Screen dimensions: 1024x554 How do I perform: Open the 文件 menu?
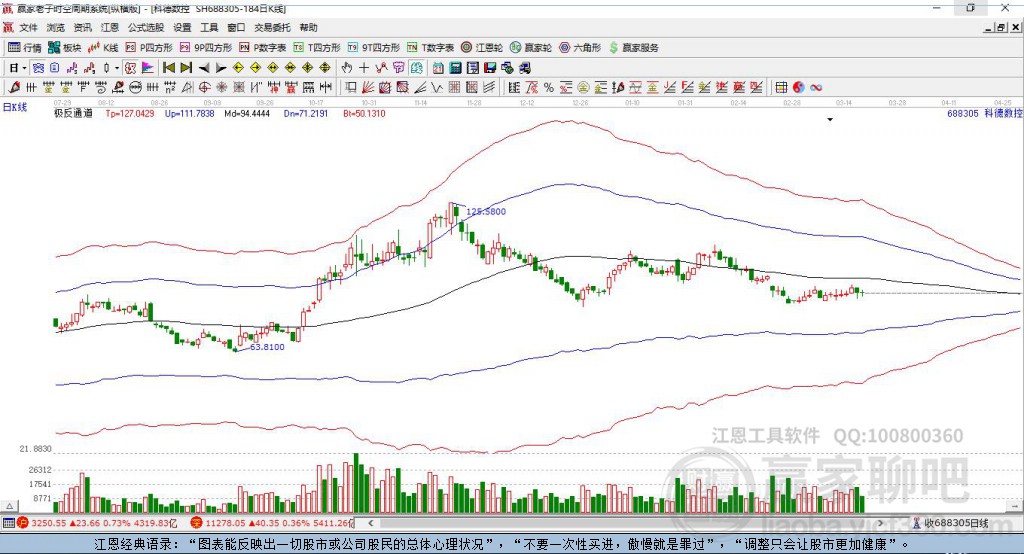tap(28, 27)
